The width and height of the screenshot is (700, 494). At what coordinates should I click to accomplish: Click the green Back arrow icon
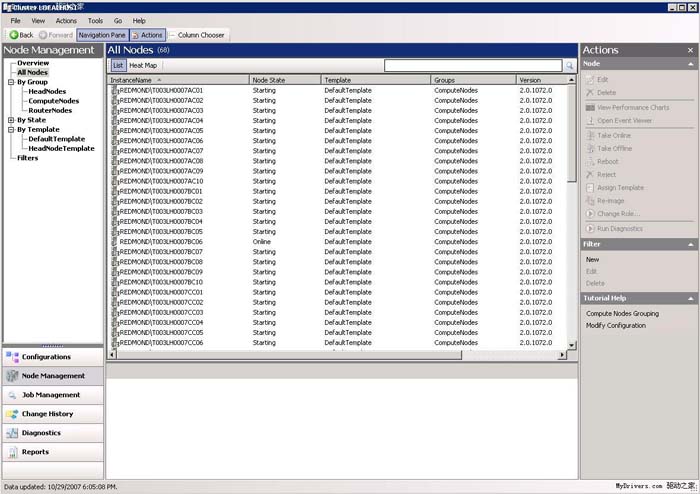coord(13,35)
